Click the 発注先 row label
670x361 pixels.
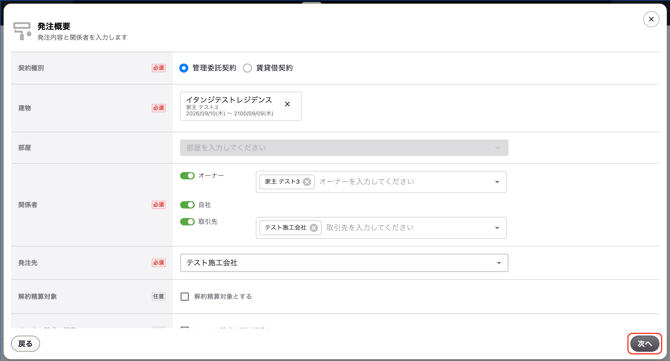pos(28,263)
